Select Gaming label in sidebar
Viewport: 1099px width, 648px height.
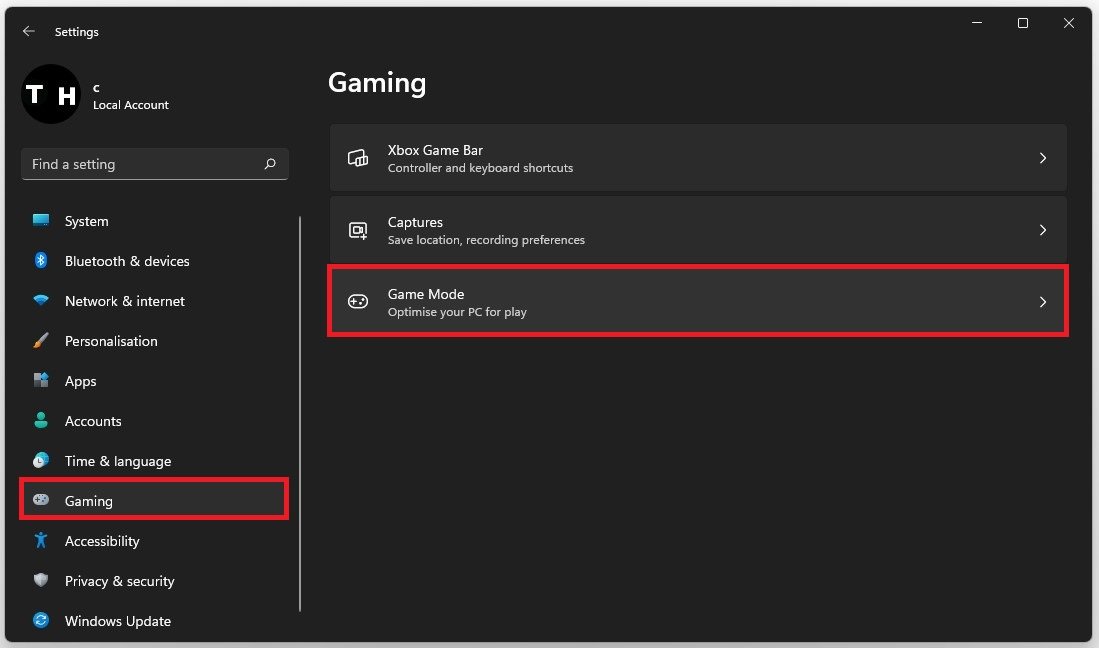pos(88,502)
